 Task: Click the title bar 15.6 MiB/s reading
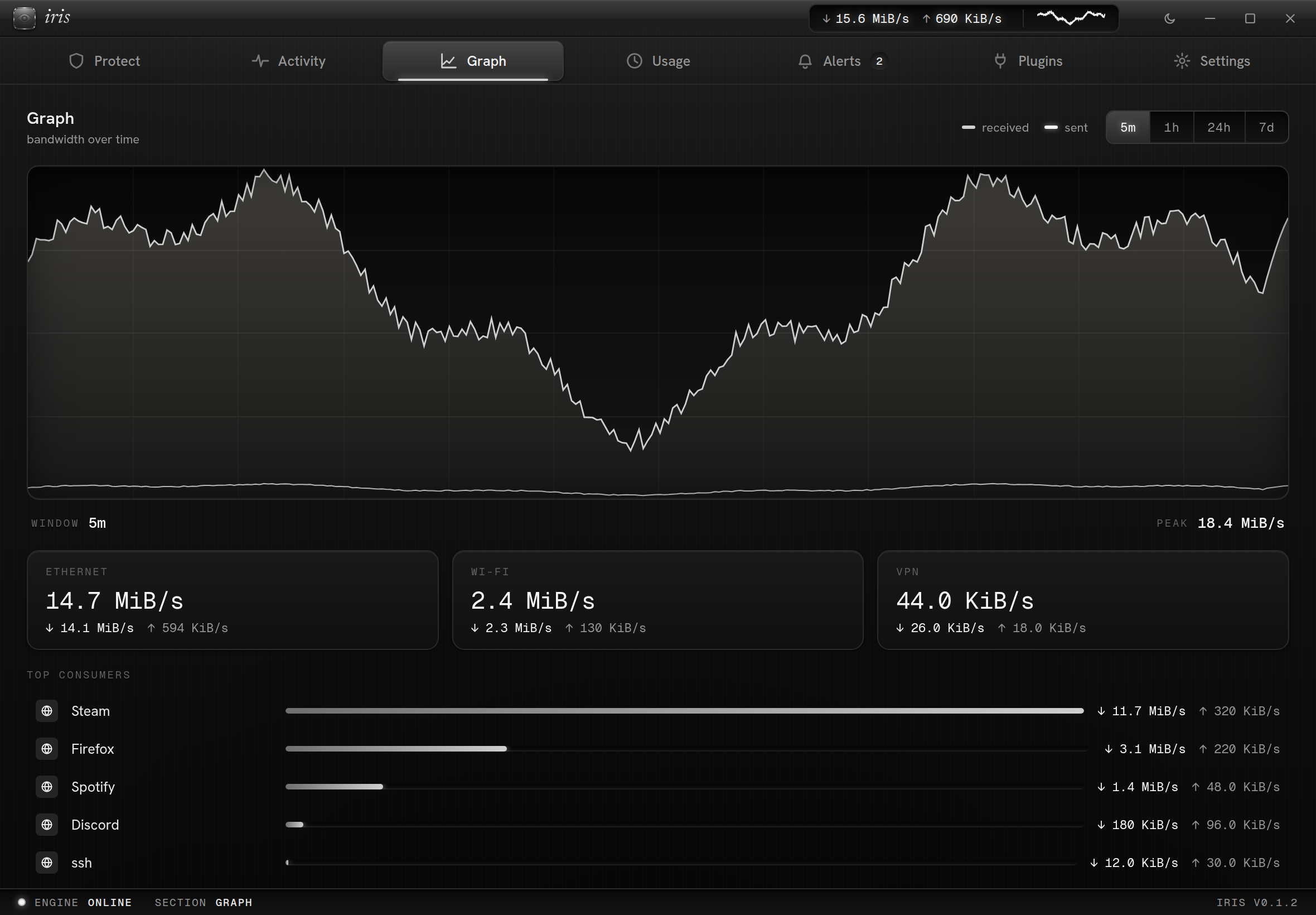[x=872, y=18]
